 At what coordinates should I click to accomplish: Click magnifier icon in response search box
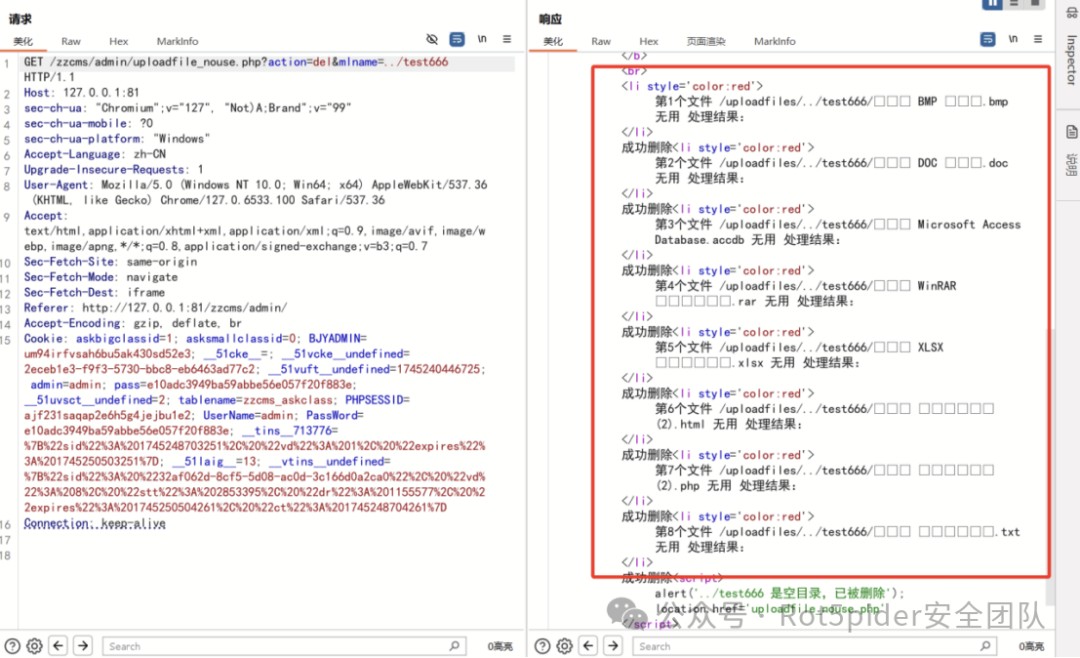(x=986, y=646)
